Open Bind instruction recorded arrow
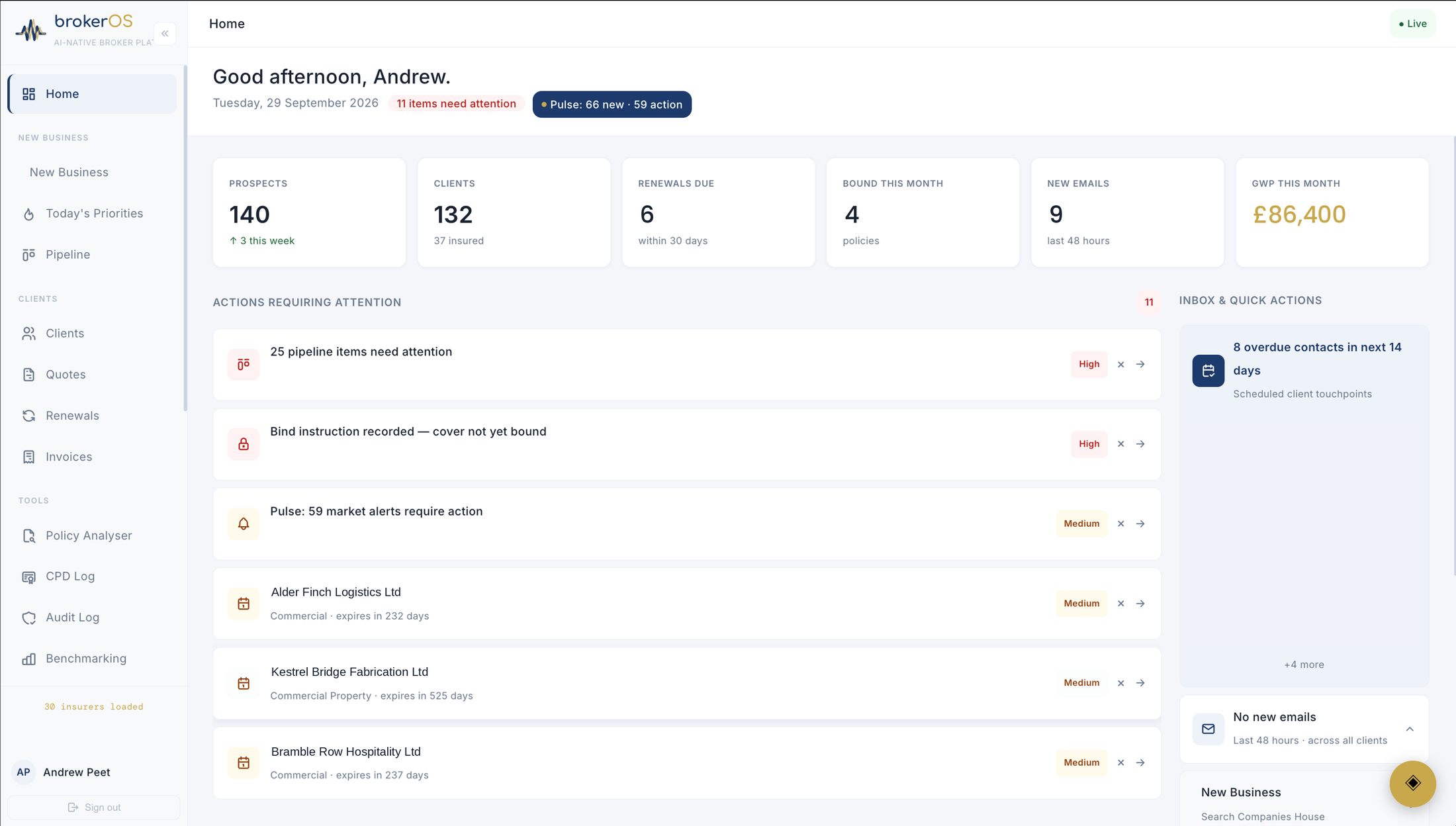 (x=1140, y=444)
